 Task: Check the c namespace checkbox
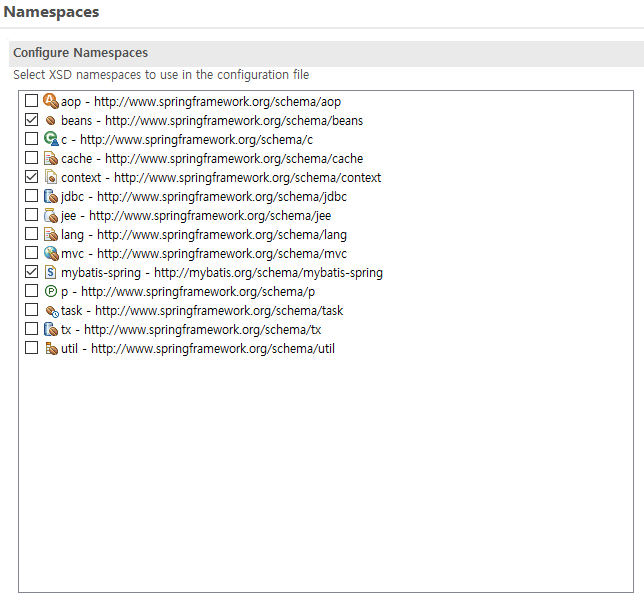click(32, 138)
